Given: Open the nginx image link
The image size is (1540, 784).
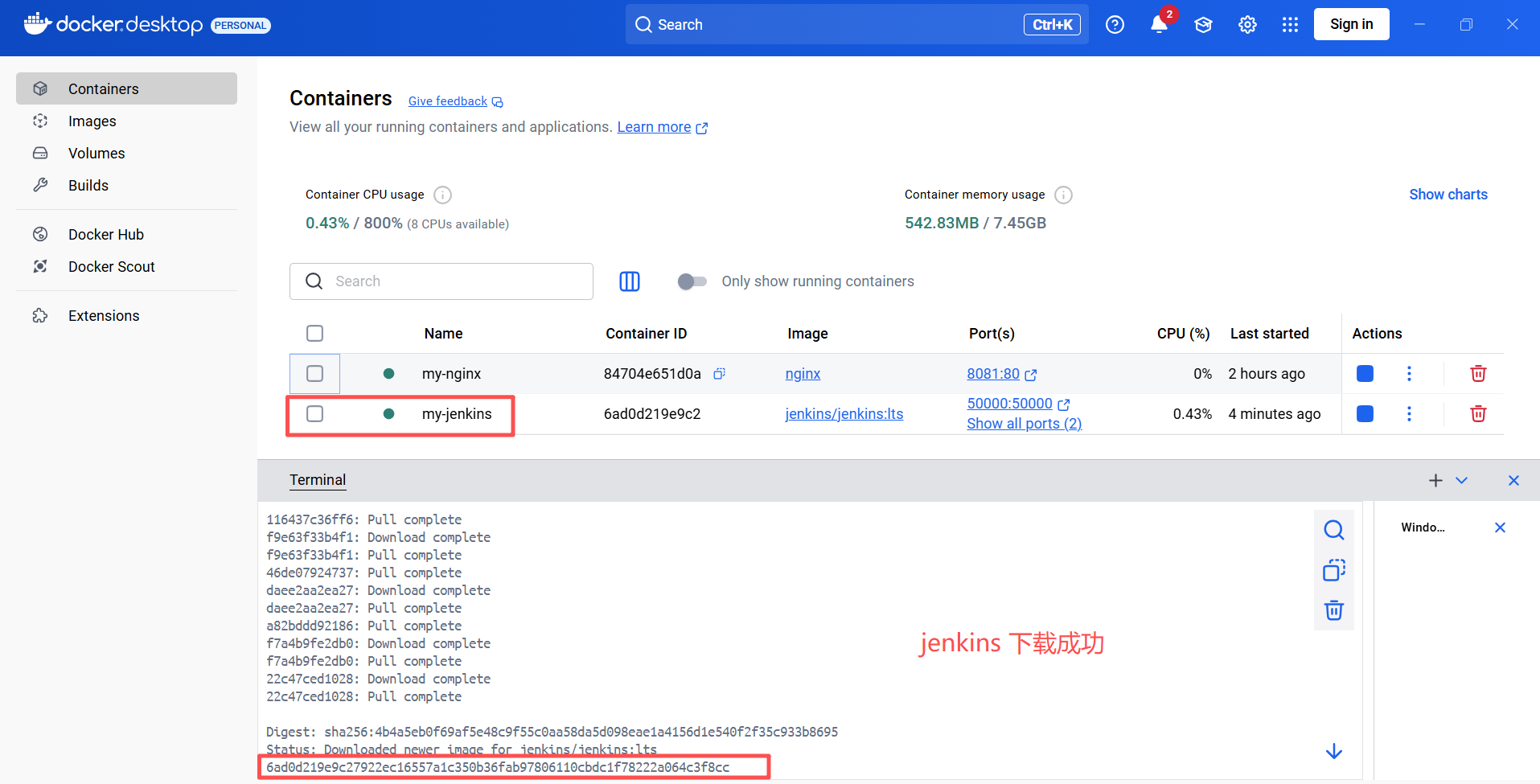Looking at the screenshot, I should pos(803,374).
